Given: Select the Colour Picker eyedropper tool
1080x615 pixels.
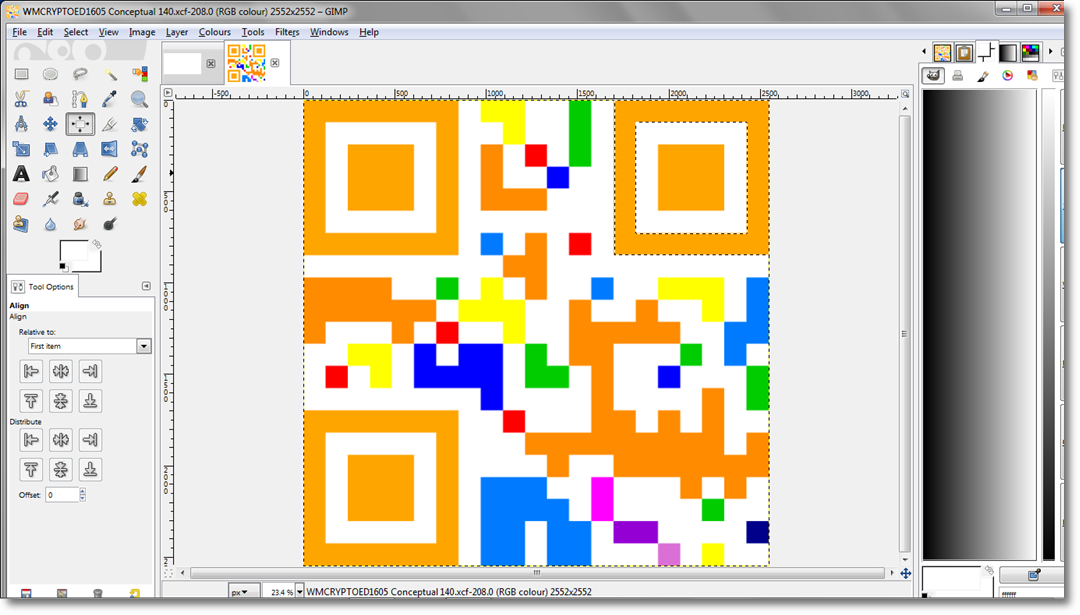Looking at the screenshot, I should (x=110, y=99).
